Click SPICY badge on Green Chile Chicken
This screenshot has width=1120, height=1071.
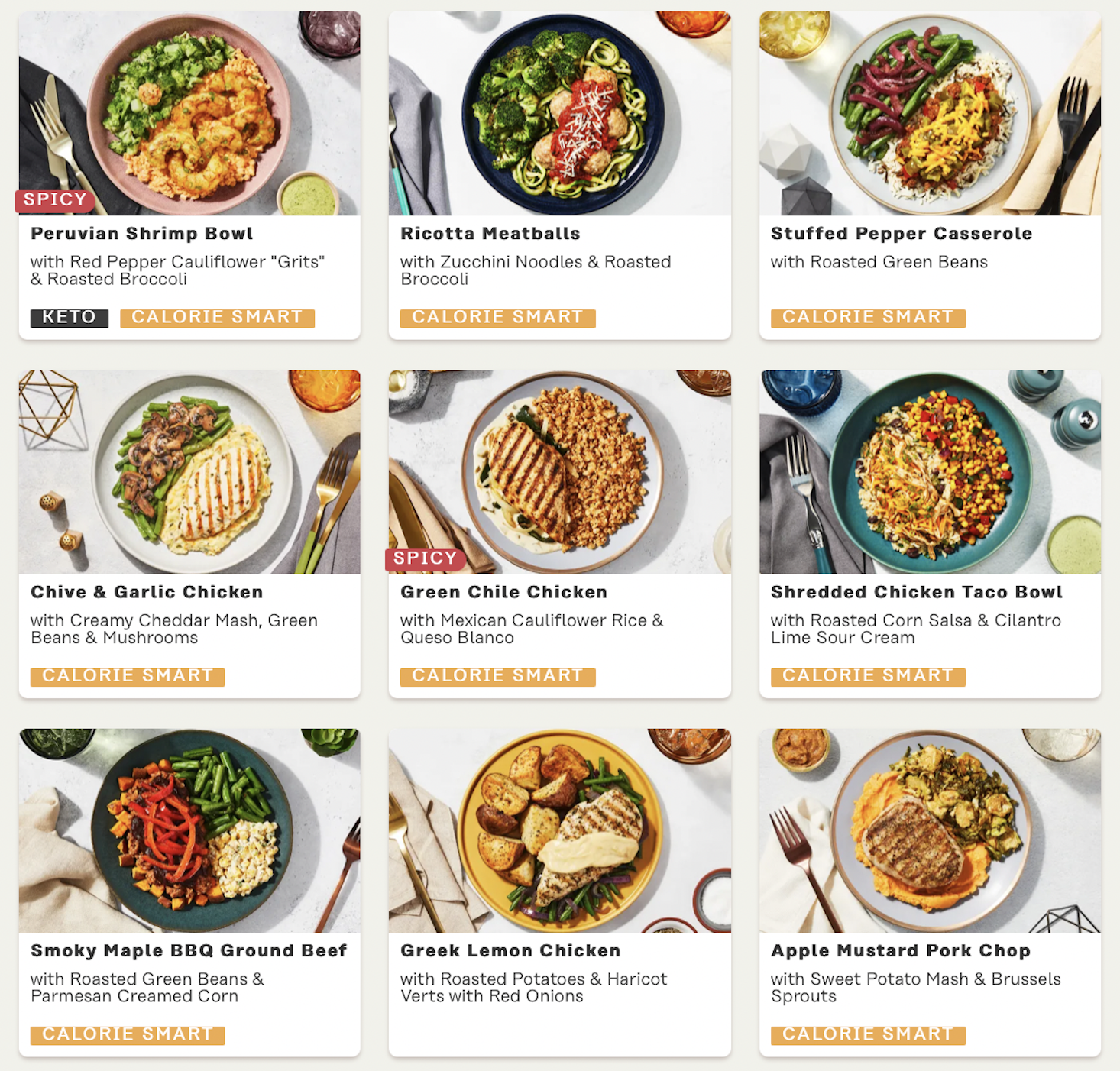pos(425,559)
